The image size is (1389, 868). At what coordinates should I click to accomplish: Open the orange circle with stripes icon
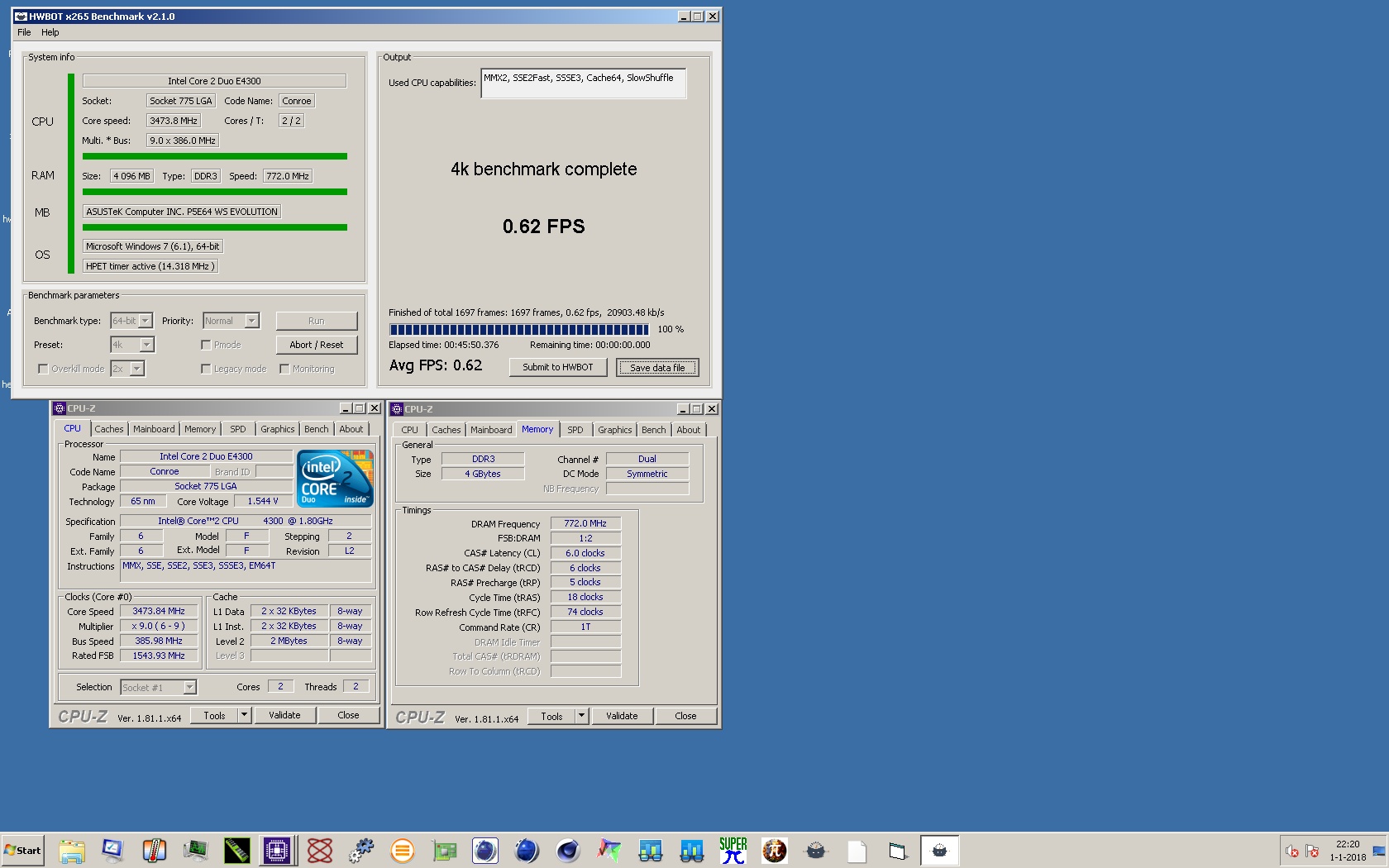403,851
